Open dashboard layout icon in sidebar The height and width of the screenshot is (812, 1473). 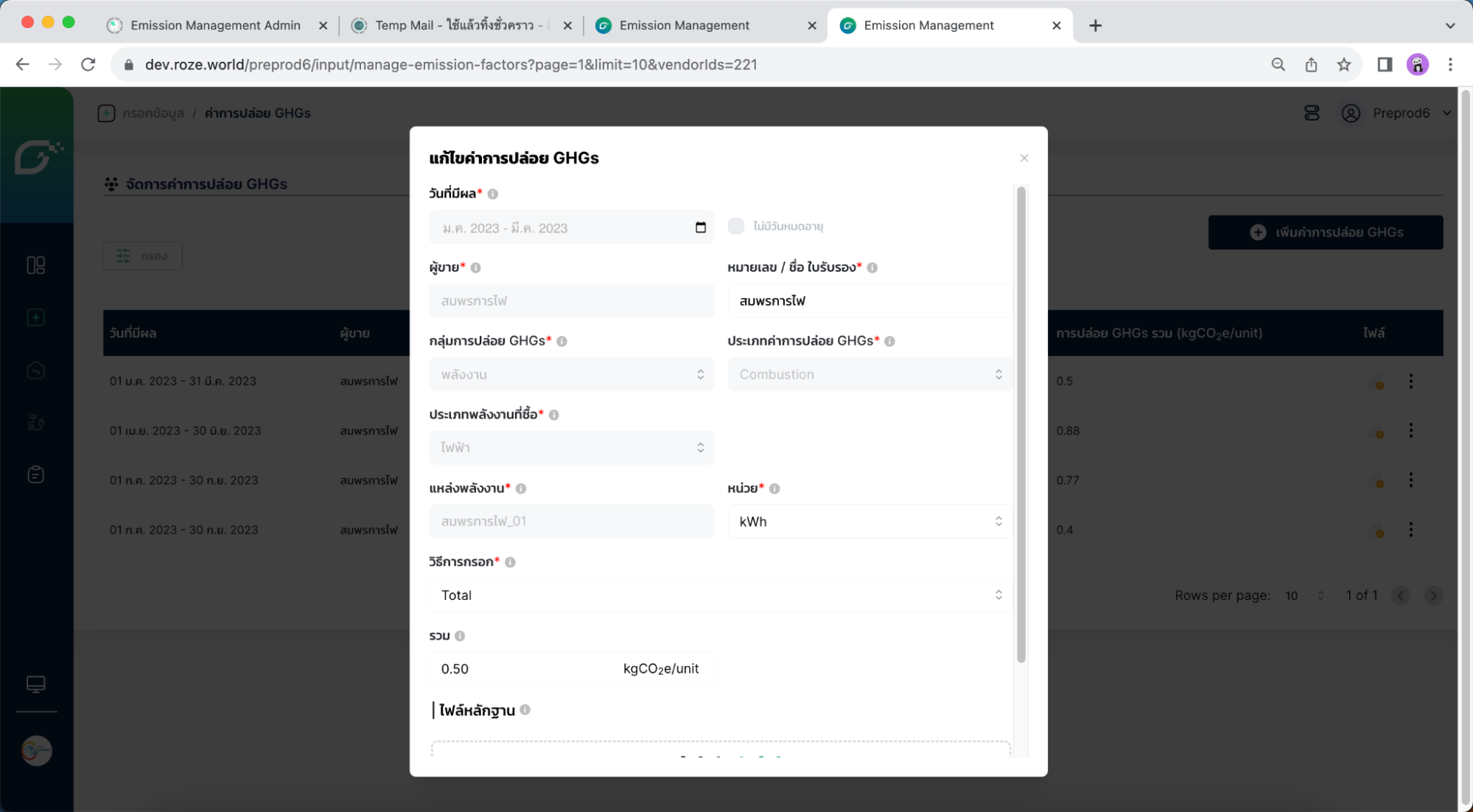click(x=35, y=265)
